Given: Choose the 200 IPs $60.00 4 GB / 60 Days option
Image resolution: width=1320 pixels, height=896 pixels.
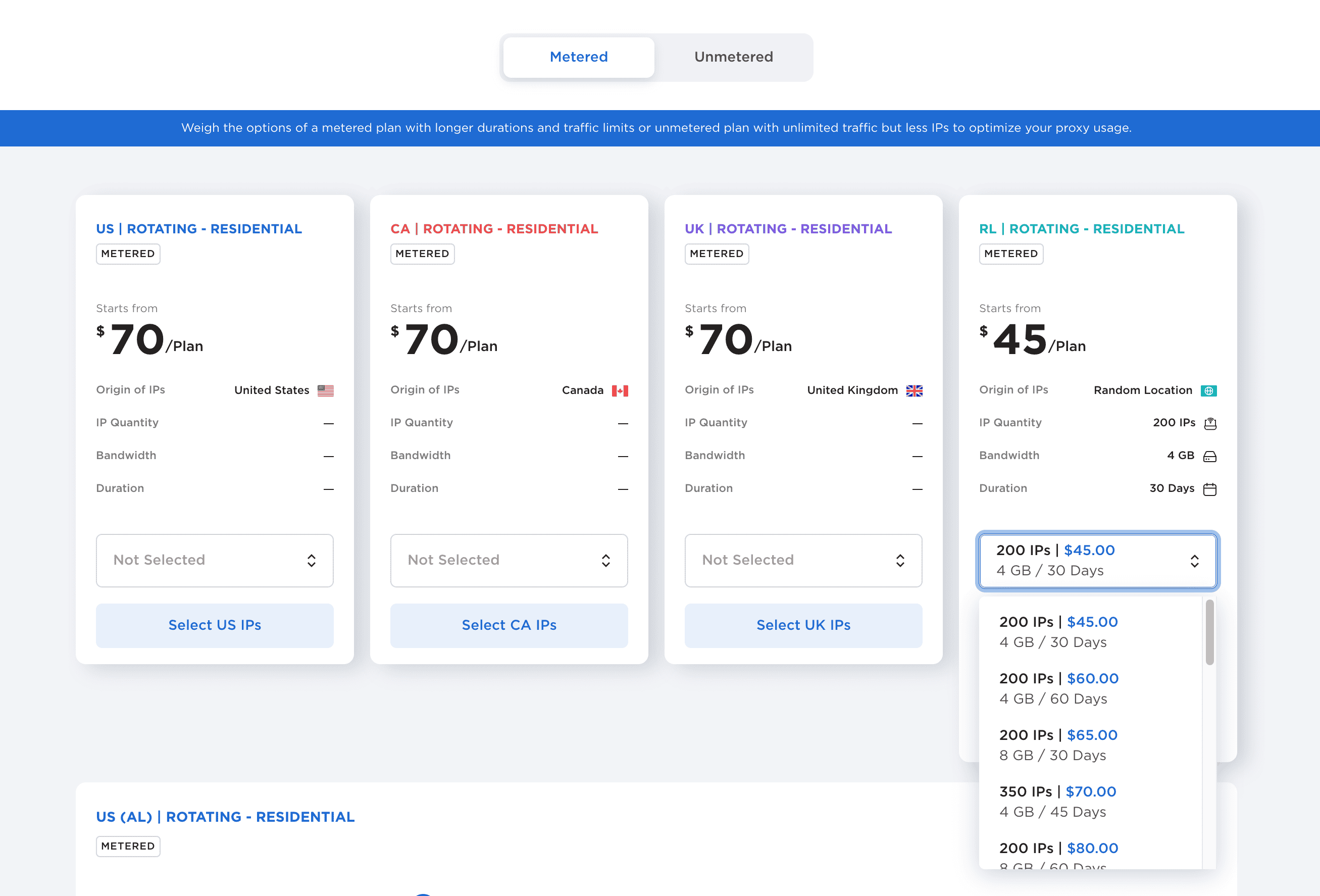Looking at the screenshot, I should pyautogui.click(x=1091, y=688).
